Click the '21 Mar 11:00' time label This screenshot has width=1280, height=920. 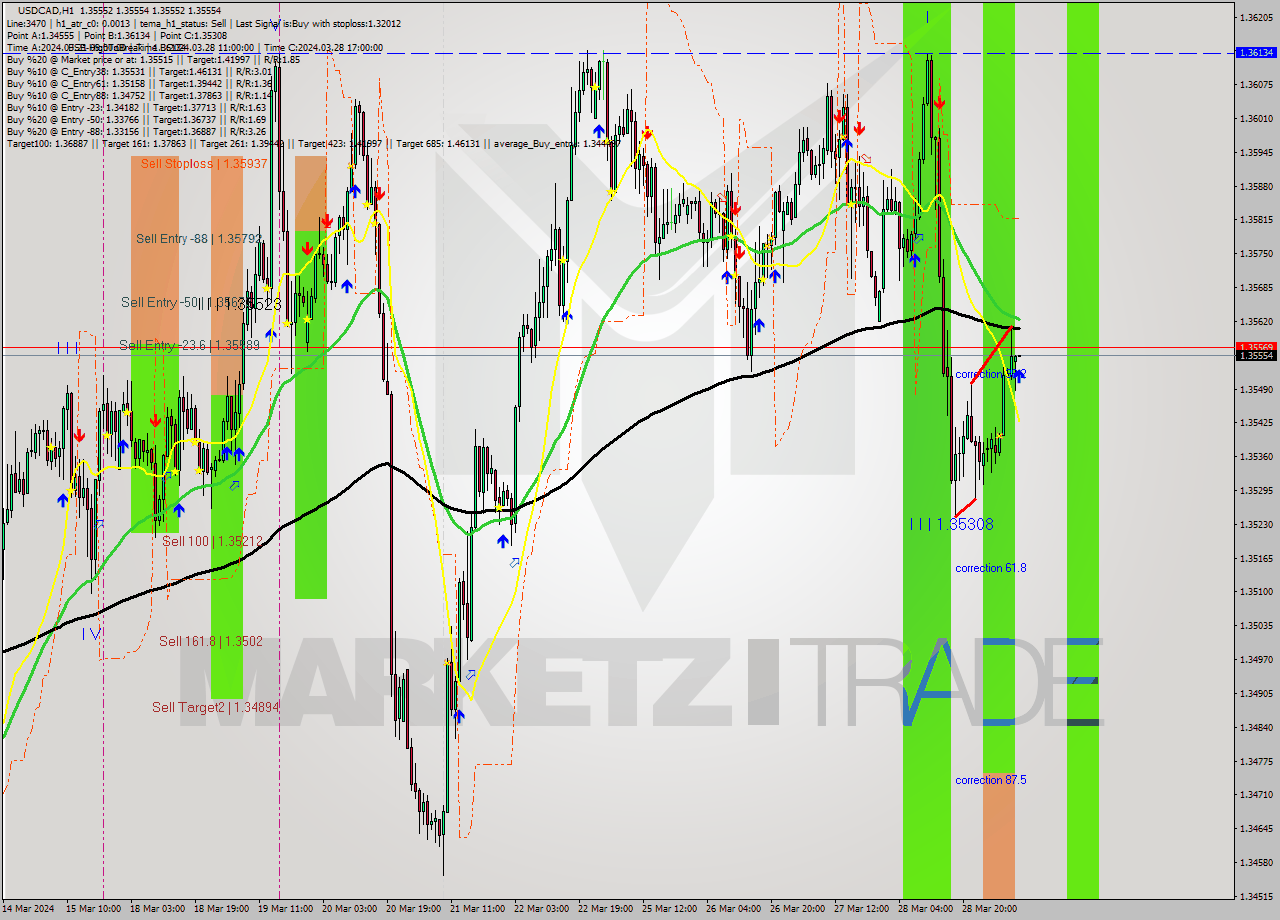pyautogui.click(x=478, y=909)
